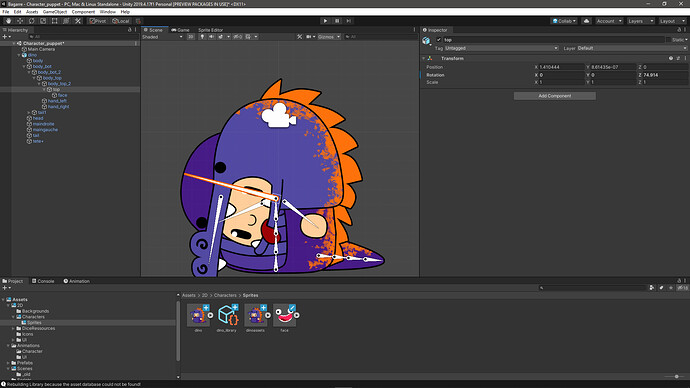Enable the Static checkbox

tap(668, 40)
